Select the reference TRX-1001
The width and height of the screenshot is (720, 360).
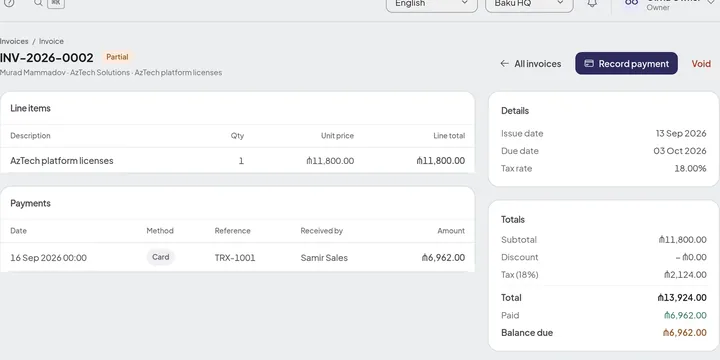[235, 258]
